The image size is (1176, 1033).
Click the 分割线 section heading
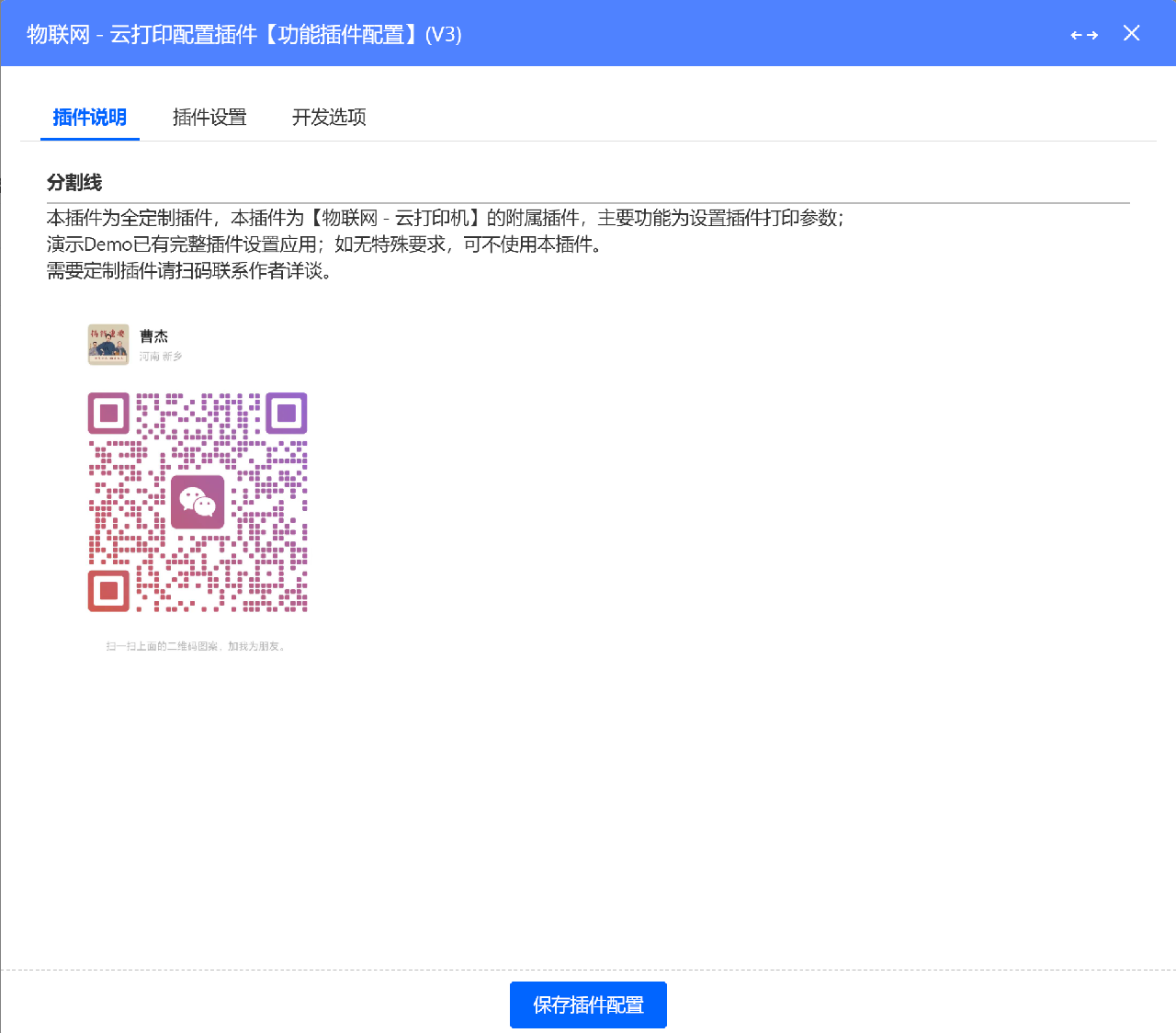tap(74, 182)
